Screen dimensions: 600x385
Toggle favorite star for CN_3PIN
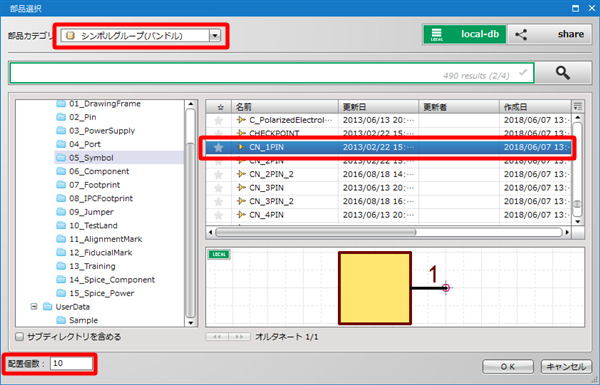coord(218,188)
